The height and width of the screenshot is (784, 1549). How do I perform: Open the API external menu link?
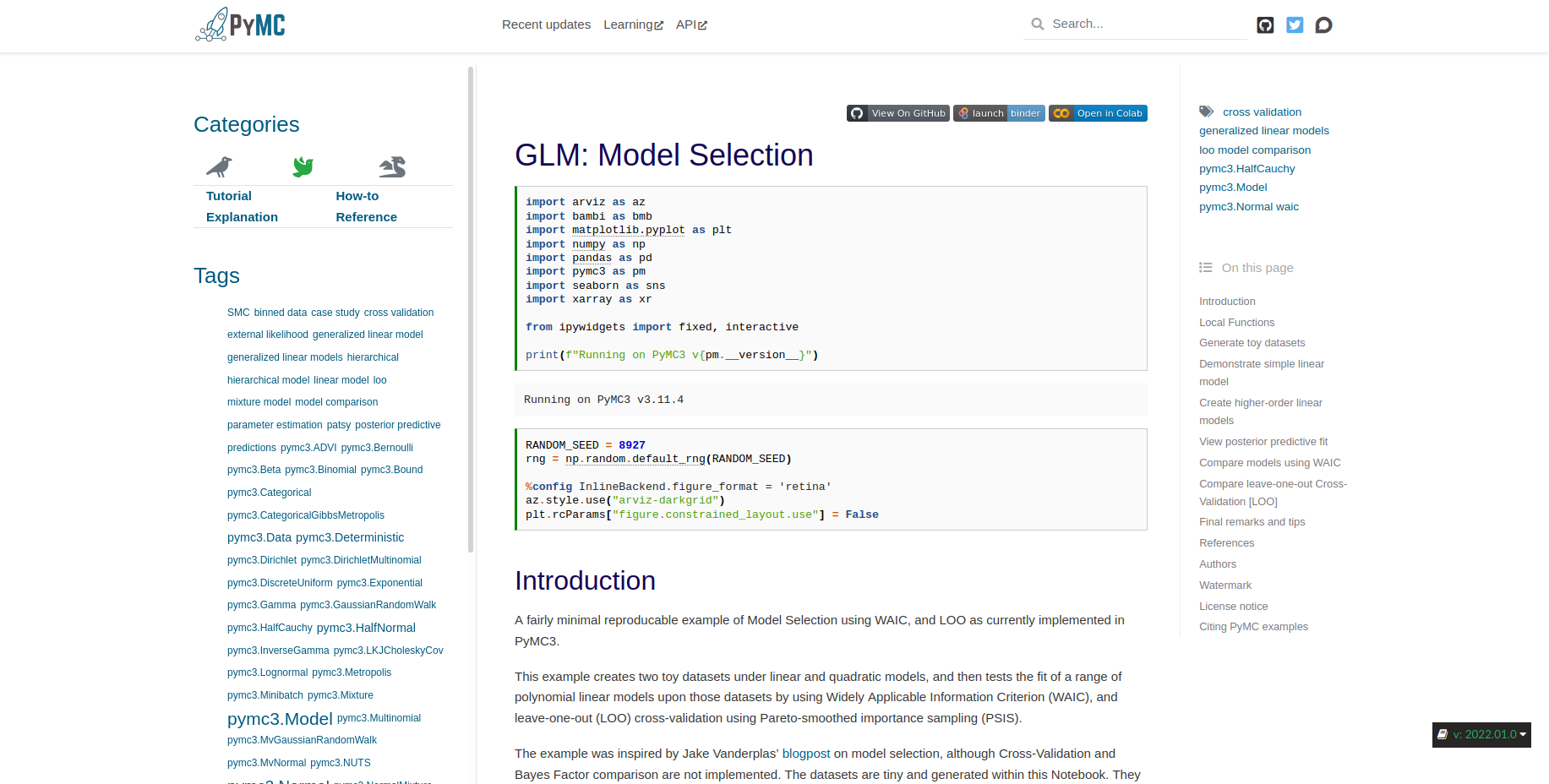(x=691, y=24)
